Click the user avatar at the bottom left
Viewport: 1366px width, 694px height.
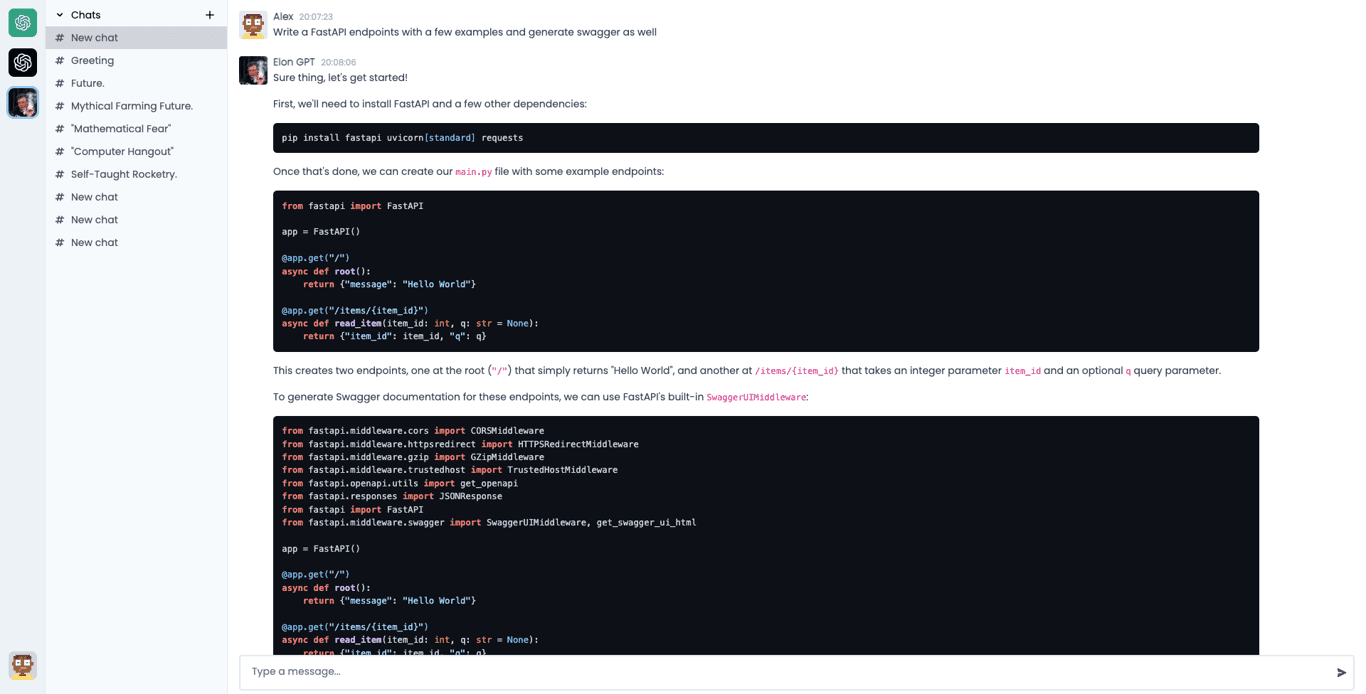[x=22, y=665]
